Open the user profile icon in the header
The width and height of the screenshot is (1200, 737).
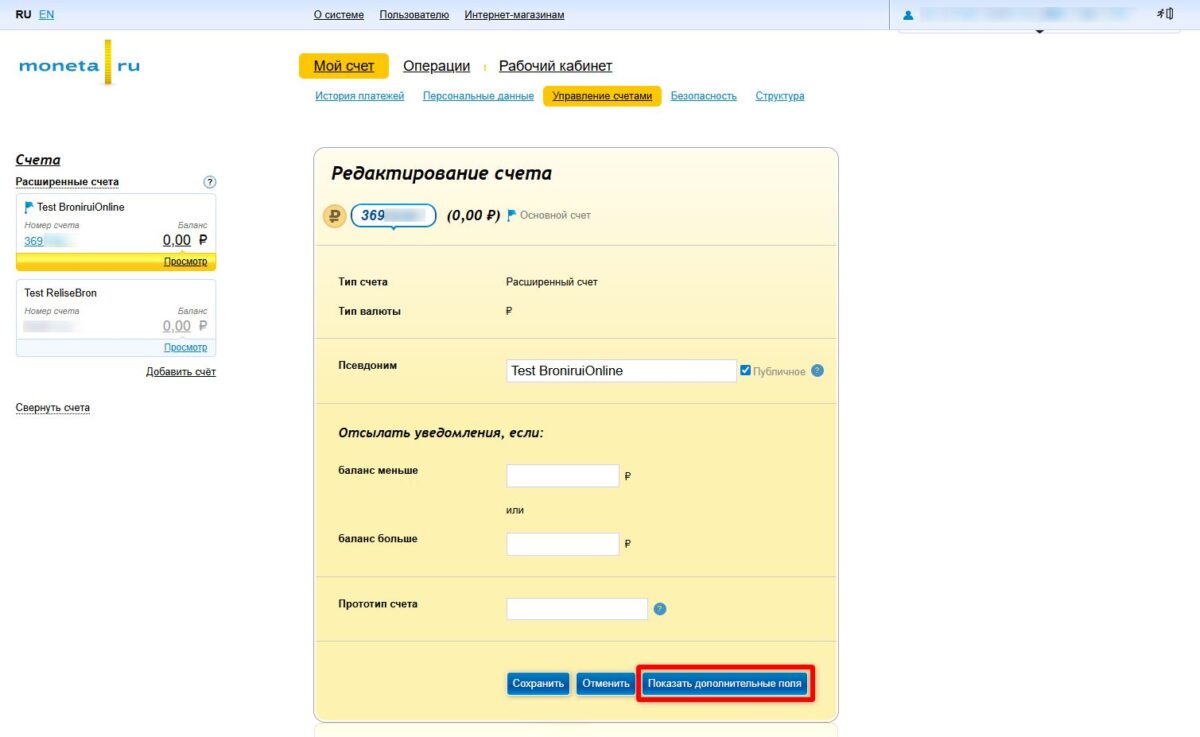(x=908, y=15)
